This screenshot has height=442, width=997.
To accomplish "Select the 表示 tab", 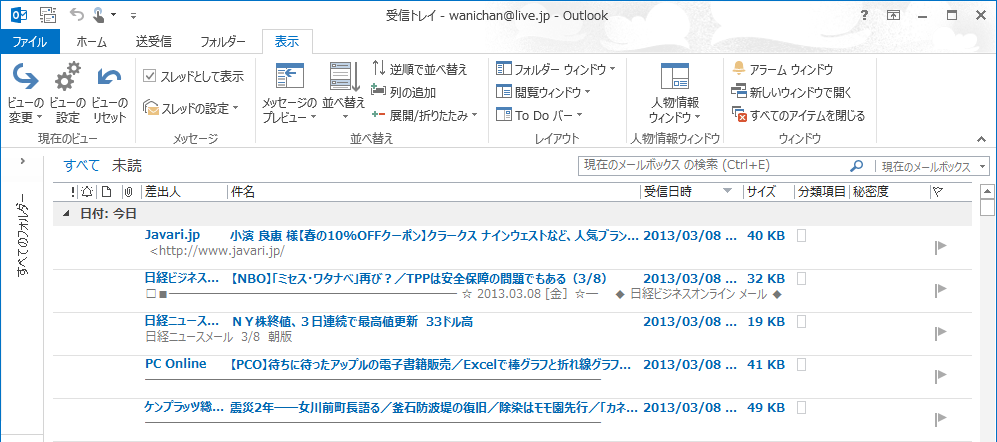I will click(x=287, y=42).
